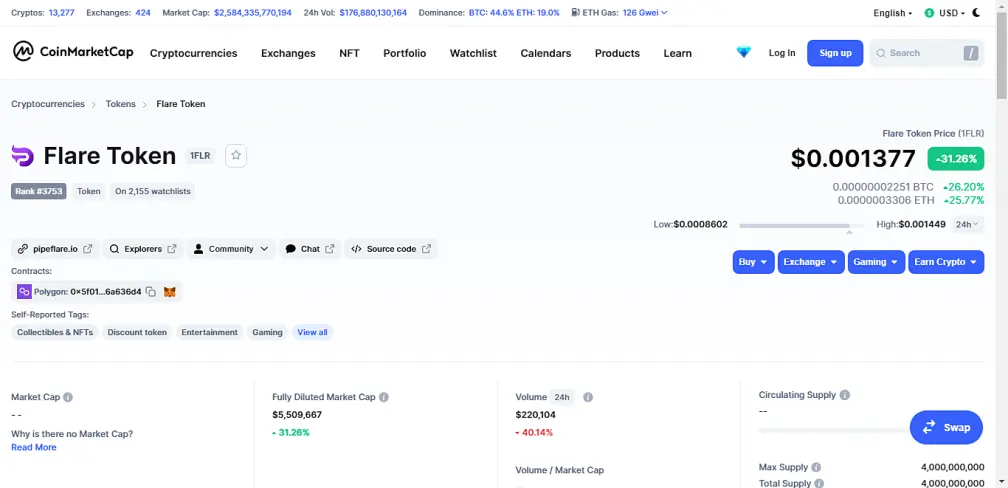Screen dimensions: 1008x488
Task: Click the Discount token tag
Action: (x=137, y=332)
